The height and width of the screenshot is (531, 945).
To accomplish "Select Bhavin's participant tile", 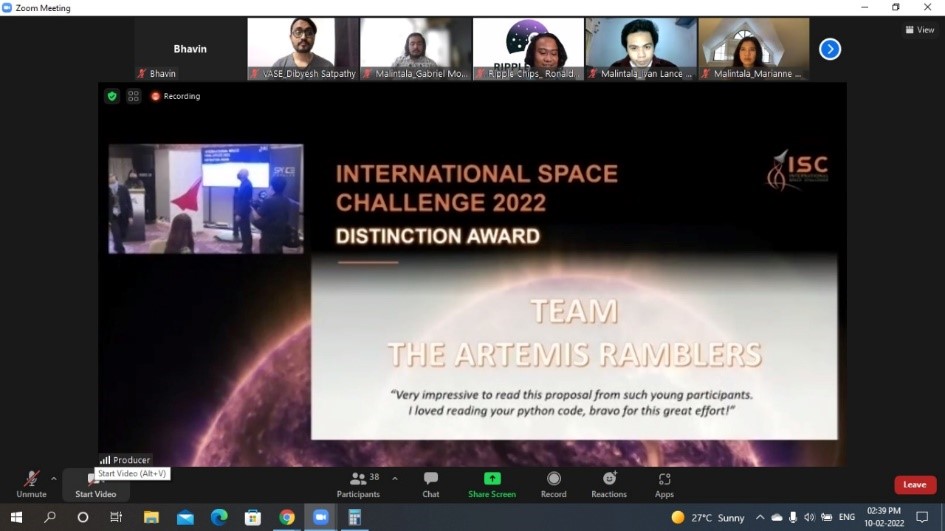I will point(190,48).
